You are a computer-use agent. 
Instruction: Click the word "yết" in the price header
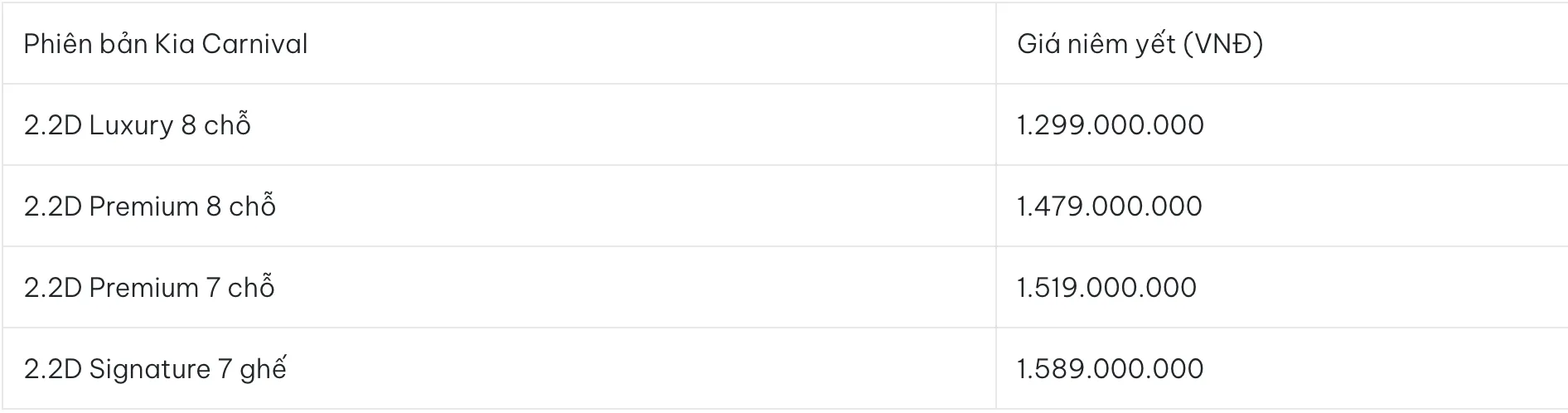1157,44
